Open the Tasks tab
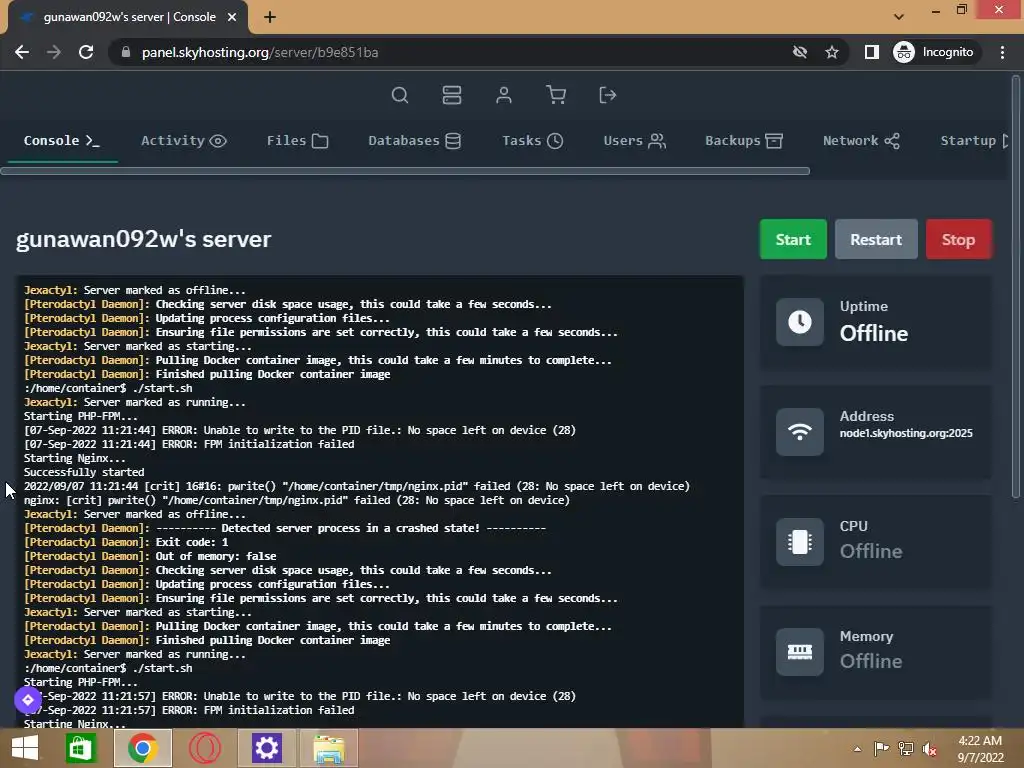Screen dimensions: 1024x768 [x=532, y=140]
